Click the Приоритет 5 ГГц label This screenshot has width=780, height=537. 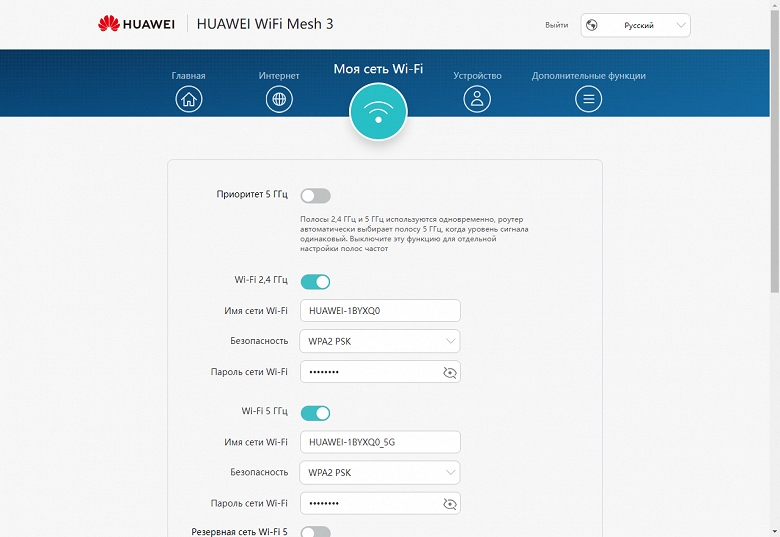(252, 194)
